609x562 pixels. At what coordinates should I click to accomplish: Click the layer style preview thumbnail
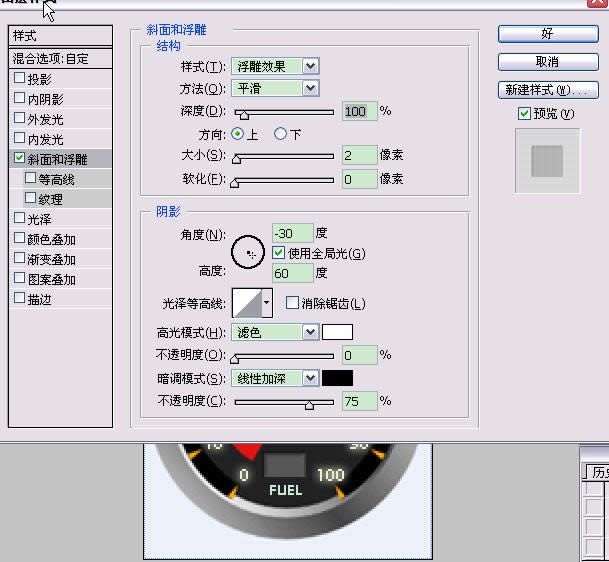pos(547,159)
